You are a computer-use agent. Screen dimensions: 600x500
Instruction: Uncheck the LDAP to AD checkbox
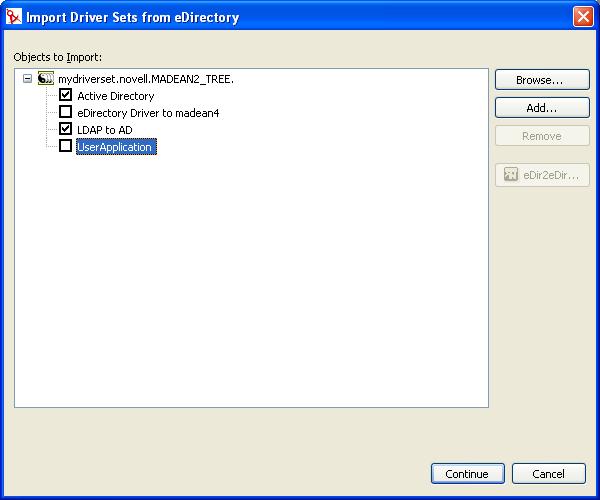pyautogui.click(x=65, y=129)
